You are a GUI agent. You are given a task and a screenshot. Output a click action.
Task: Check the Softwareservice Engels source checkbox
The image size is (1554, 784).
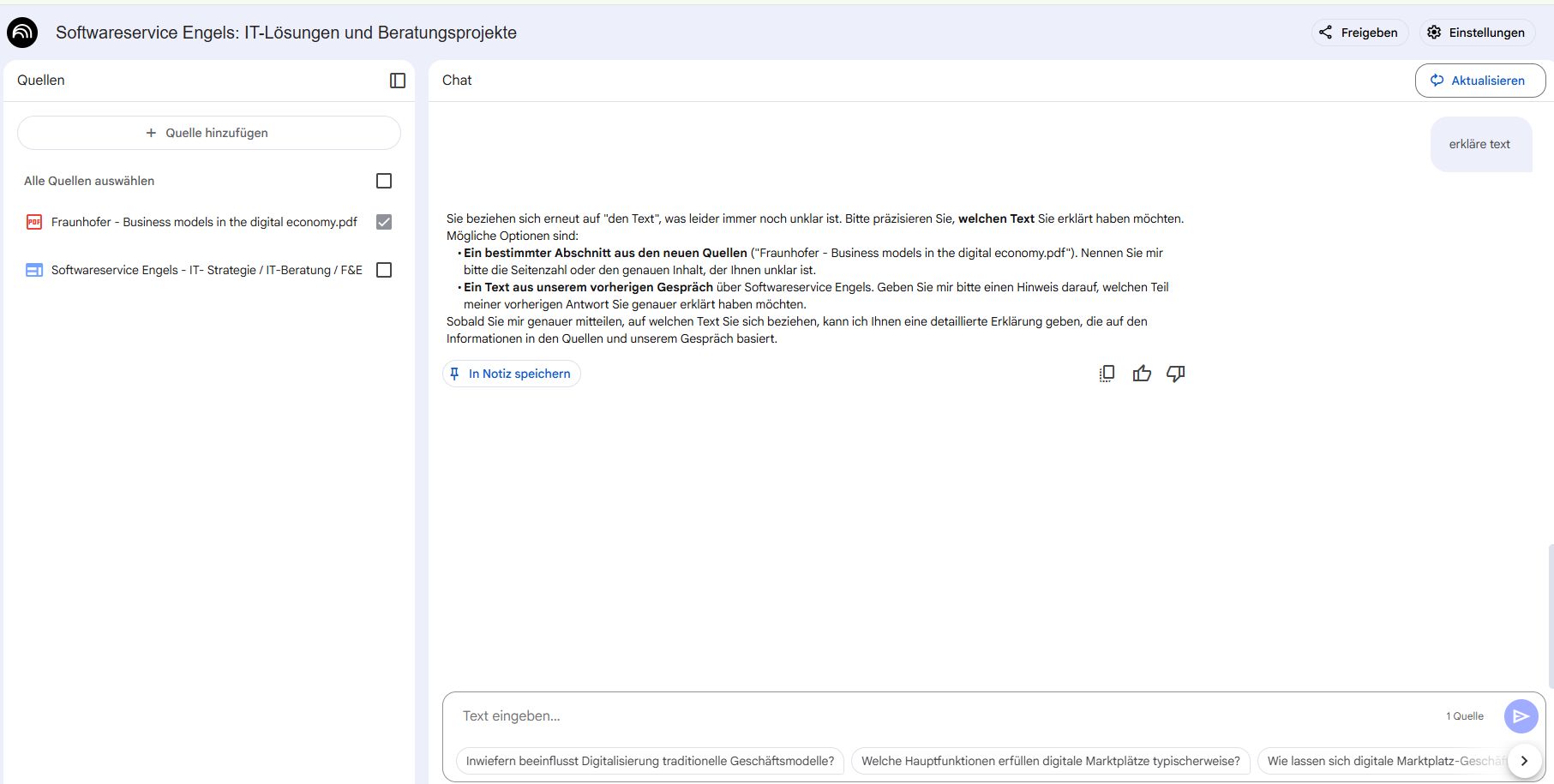[x=384, y=270]
